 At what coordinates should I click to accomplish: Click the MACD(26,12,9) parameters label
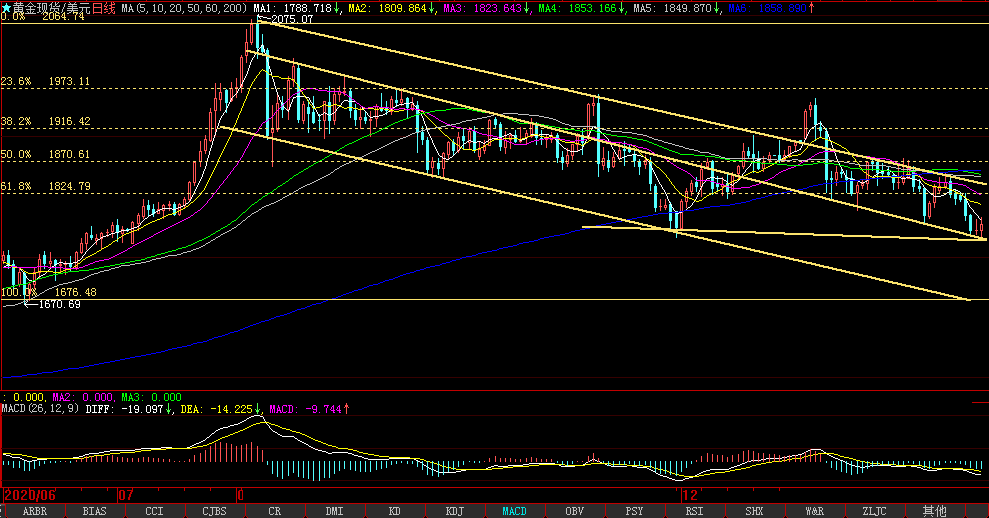click(41, 409)
